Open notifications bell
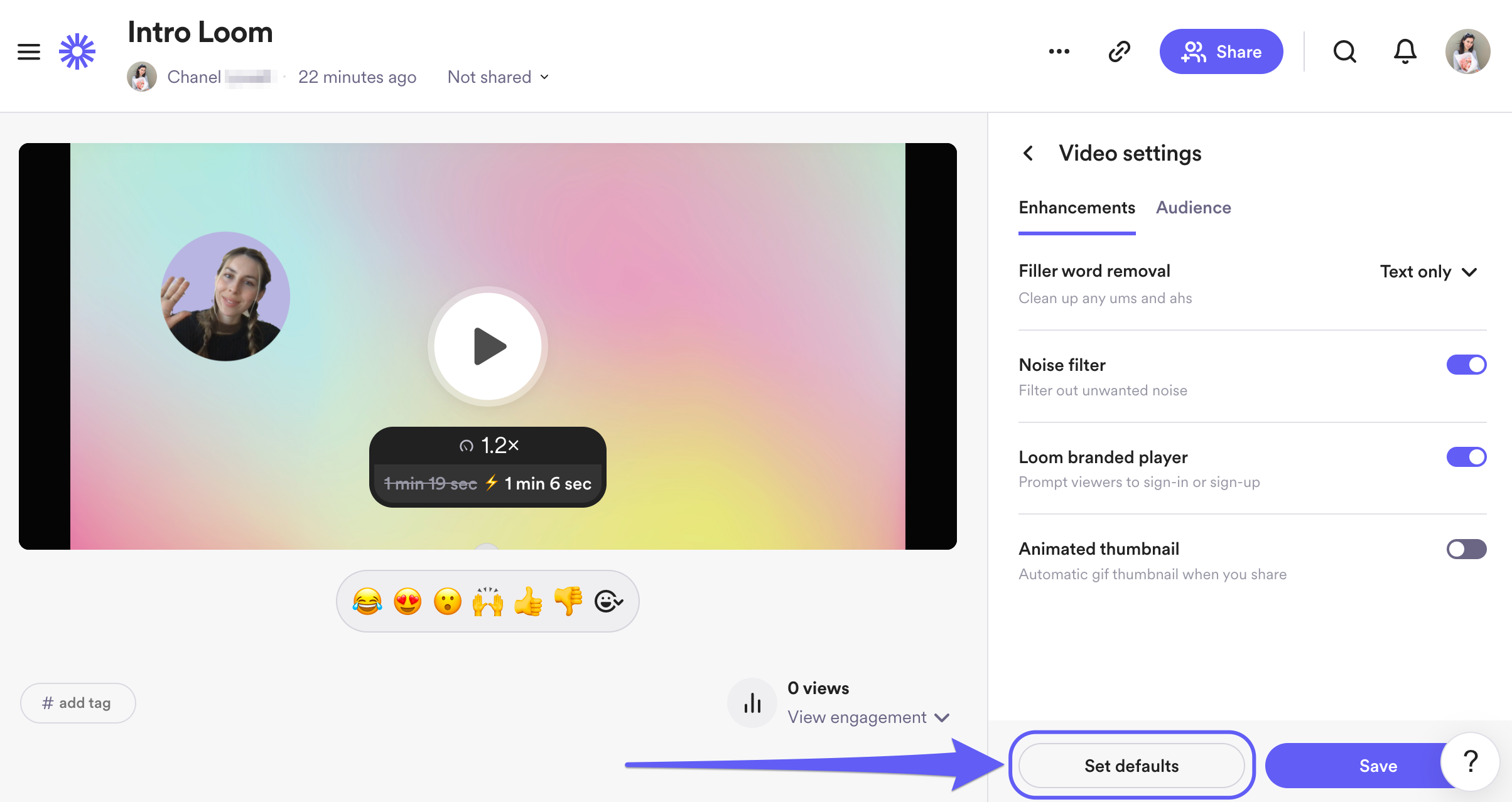 [x=1405, y=51]
